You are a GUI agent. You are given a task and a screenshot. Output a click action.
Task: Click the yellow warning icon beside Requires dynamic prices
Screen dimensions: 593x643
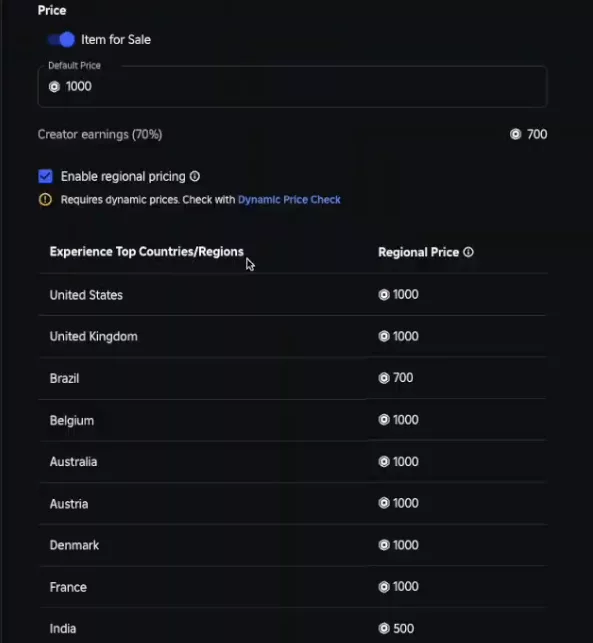(45, 200)
